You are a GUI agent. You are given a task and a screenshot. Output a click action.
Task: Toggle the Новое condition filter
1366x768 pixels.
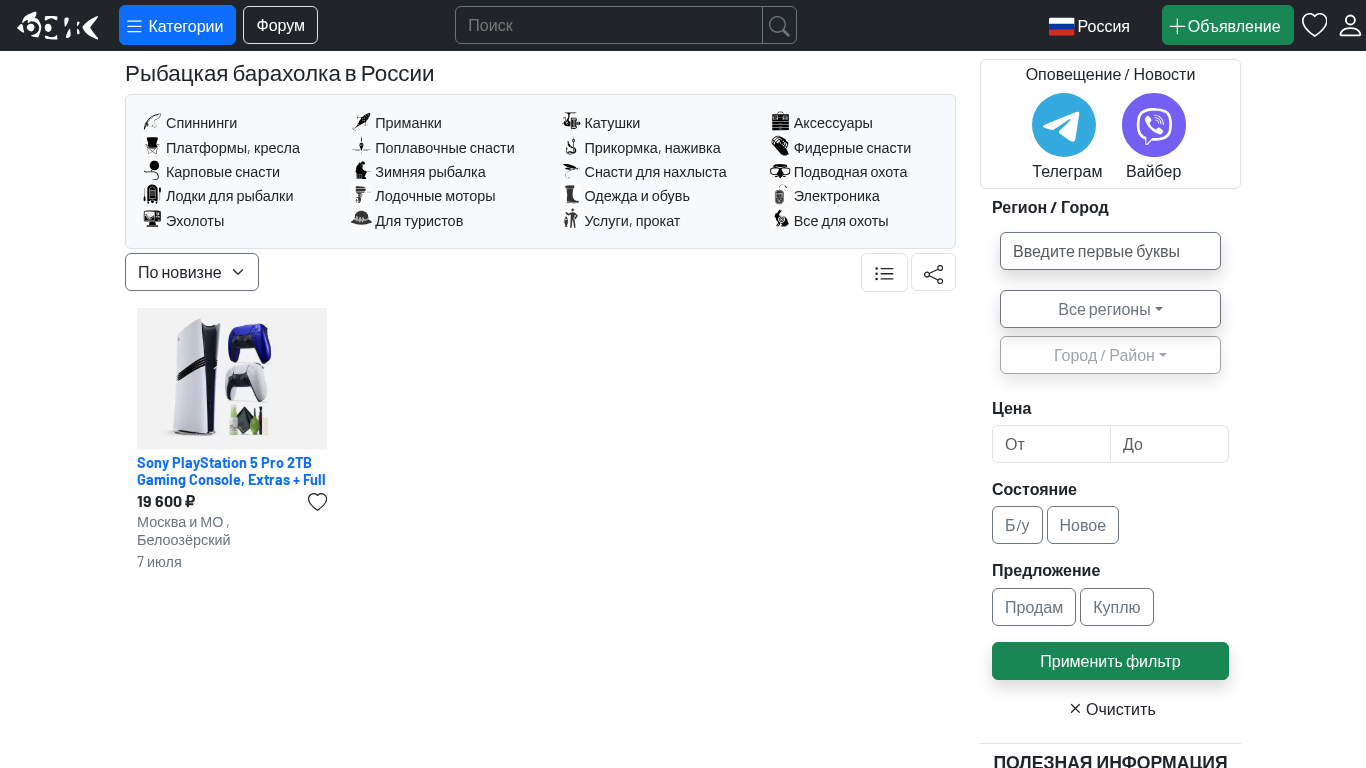coord(1083,525)
